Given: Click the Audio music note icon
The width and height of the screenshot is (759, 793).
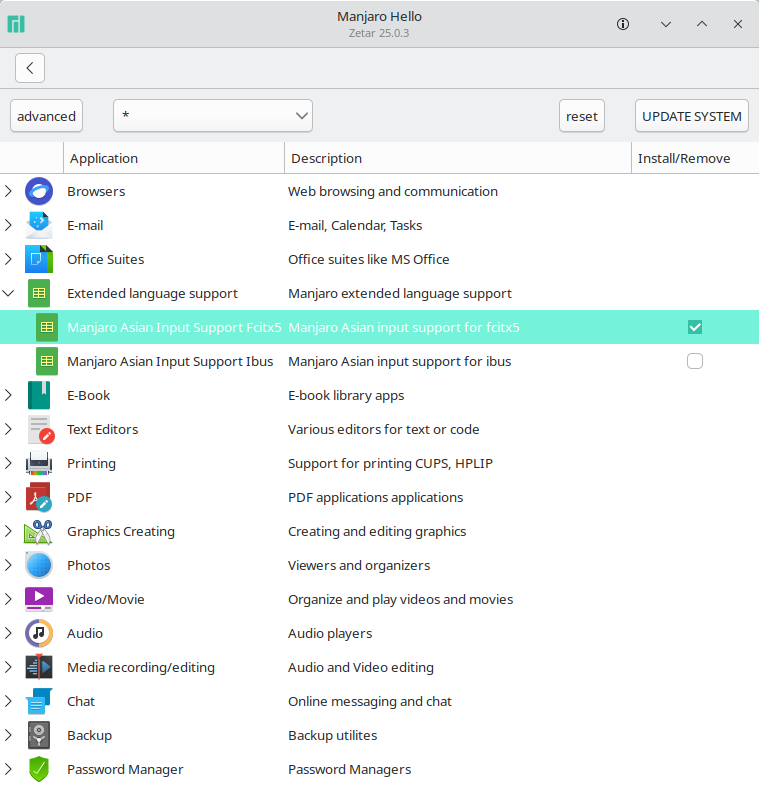Looking at the screenshot, I should (x=39, y=633).
